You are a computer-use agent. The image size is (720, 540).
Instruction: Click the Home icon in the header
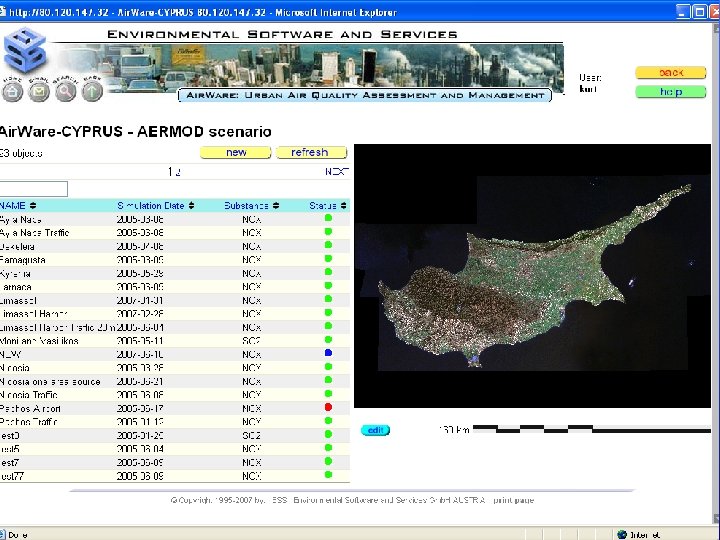tap(12, 91)
